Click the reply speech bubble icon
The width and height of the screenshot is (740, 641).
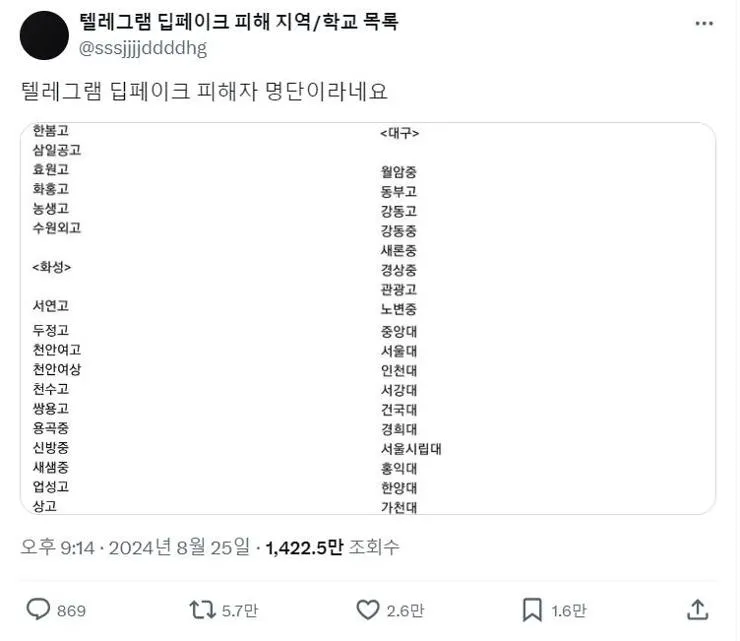38,609
